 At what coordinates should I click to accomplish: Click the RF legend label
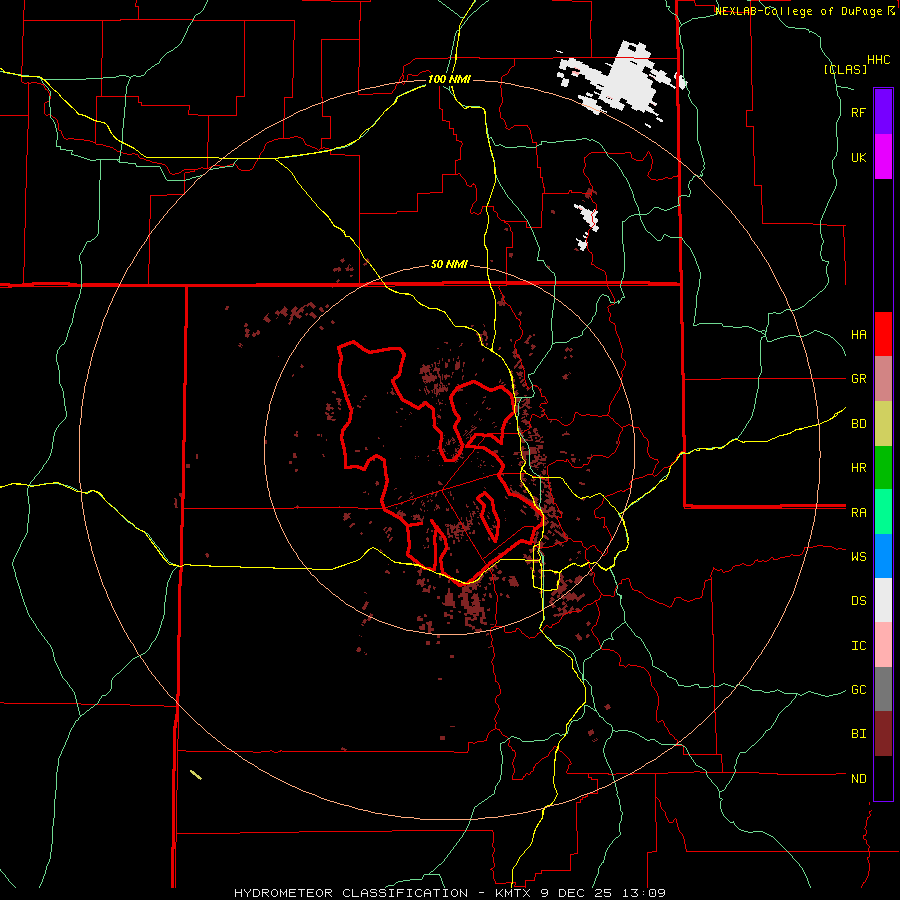858,112
